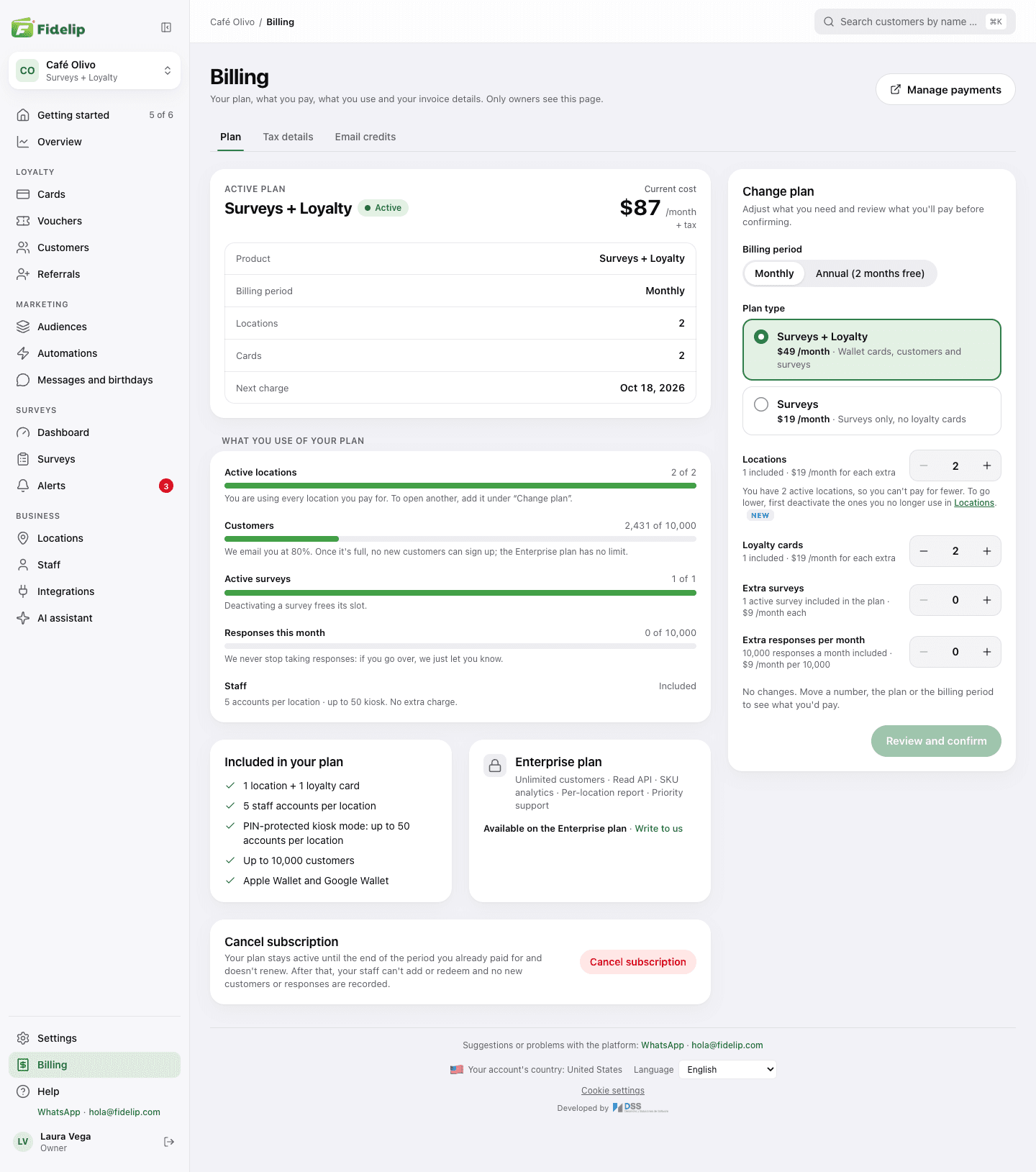Open the AI assistant sparkle icon
This screenshot has height=1172, width=1036.
(23, 618)
